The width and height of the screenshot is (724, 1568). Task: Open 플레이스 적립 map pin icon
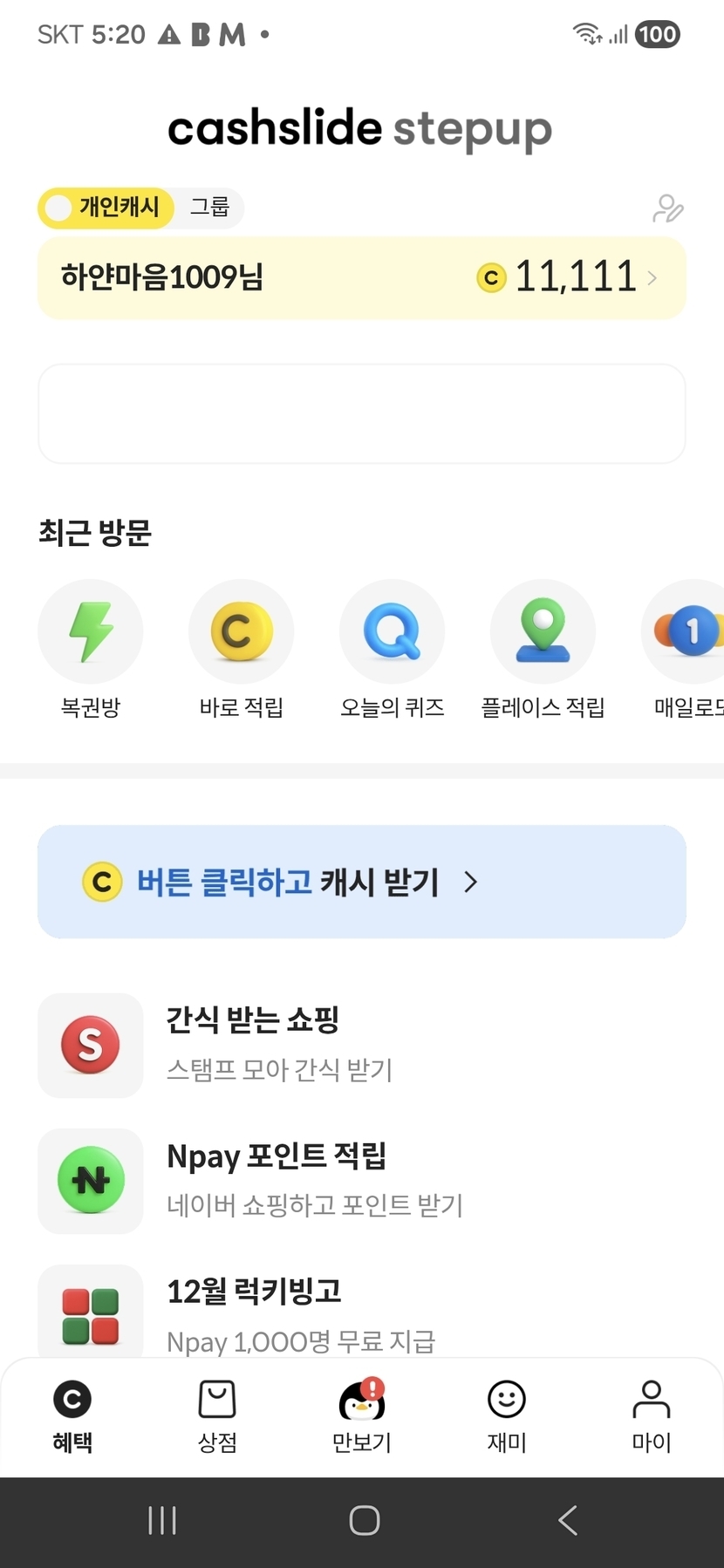tap(543, 631)
